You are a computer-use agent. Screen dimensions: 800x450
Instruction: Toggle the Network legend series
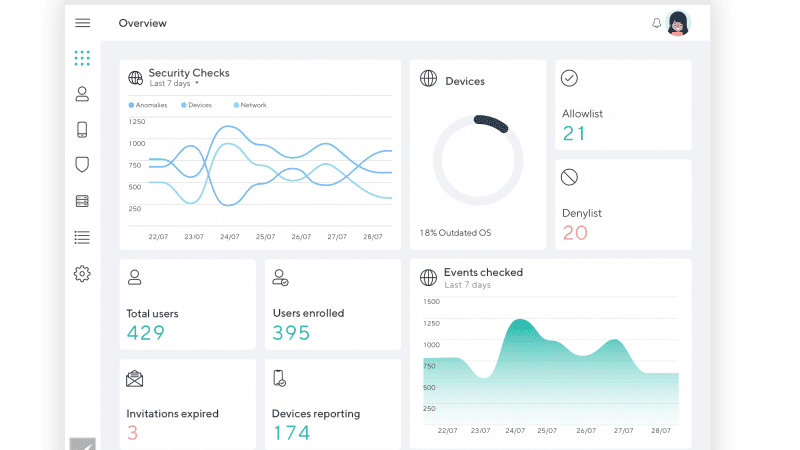(x=249, y=105)
